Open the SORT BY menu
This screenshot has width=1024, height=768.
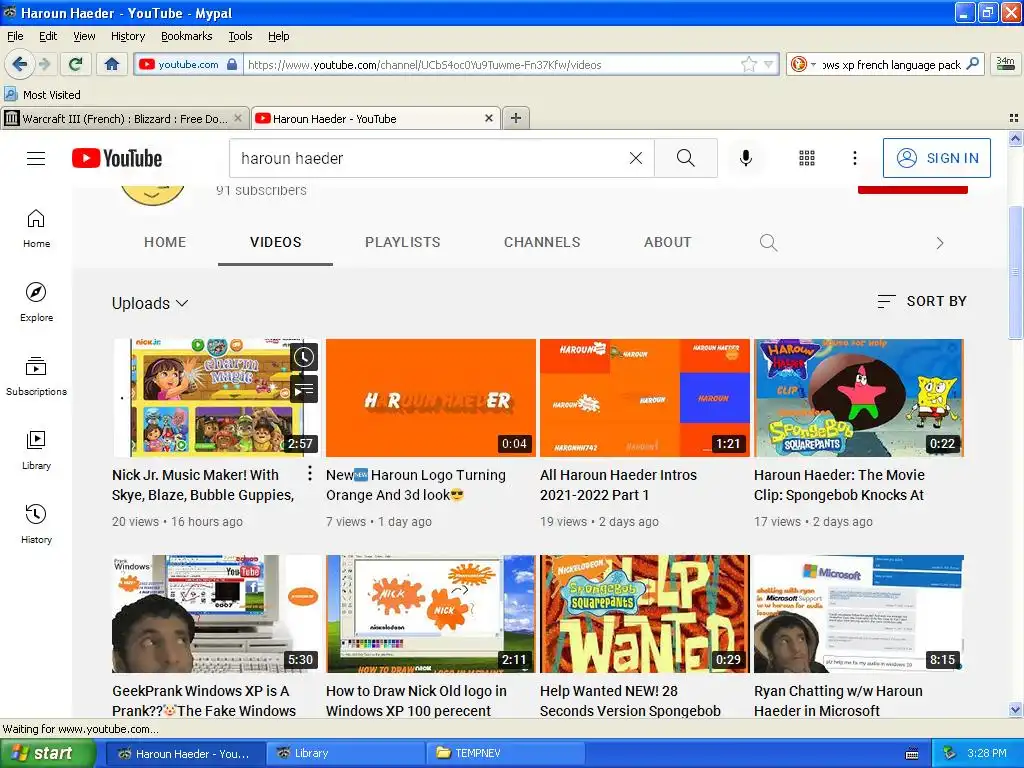tap(921, 301)
